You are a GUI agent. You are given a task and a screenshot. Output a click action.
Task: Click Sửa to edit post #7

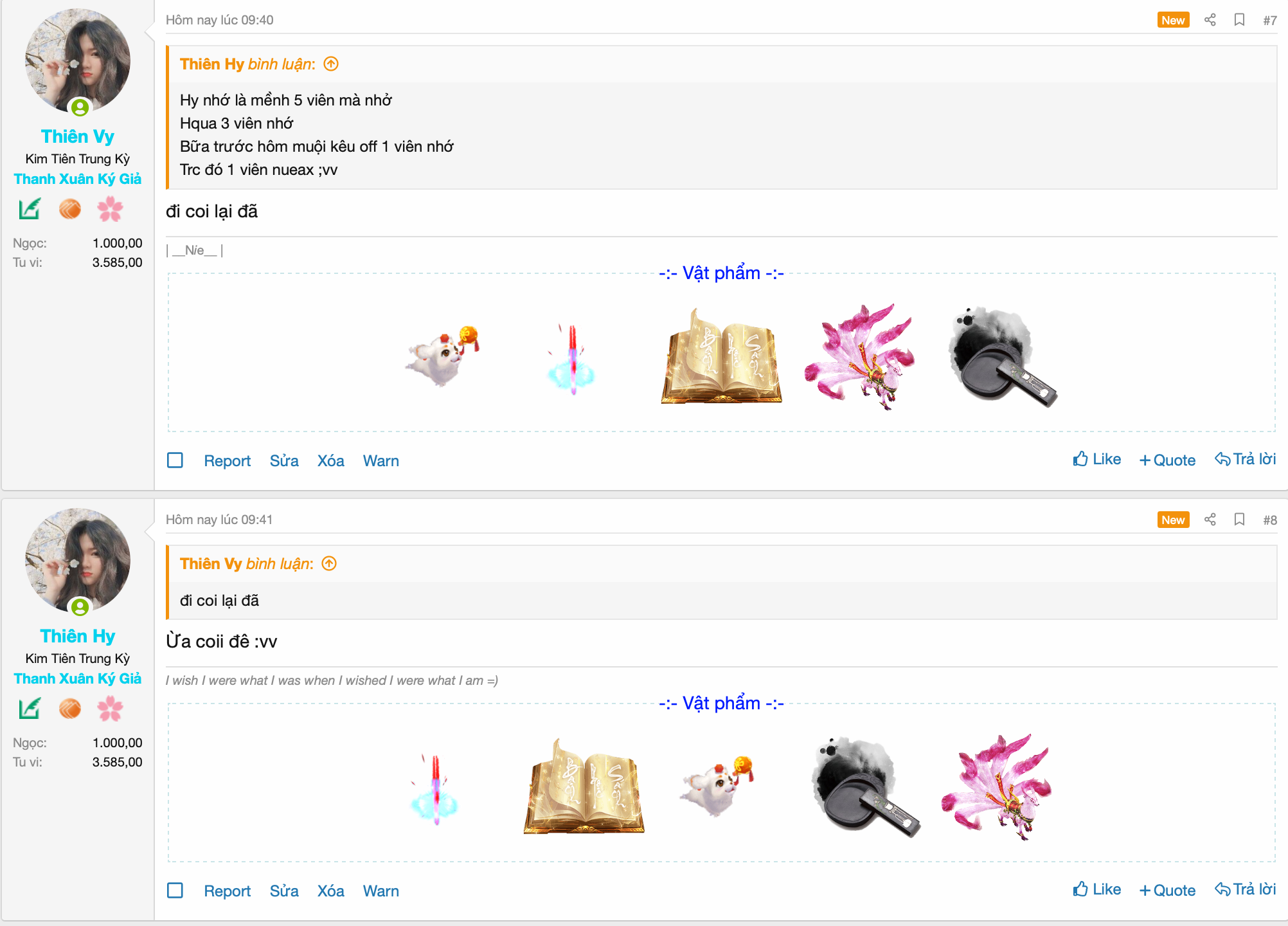284,460
